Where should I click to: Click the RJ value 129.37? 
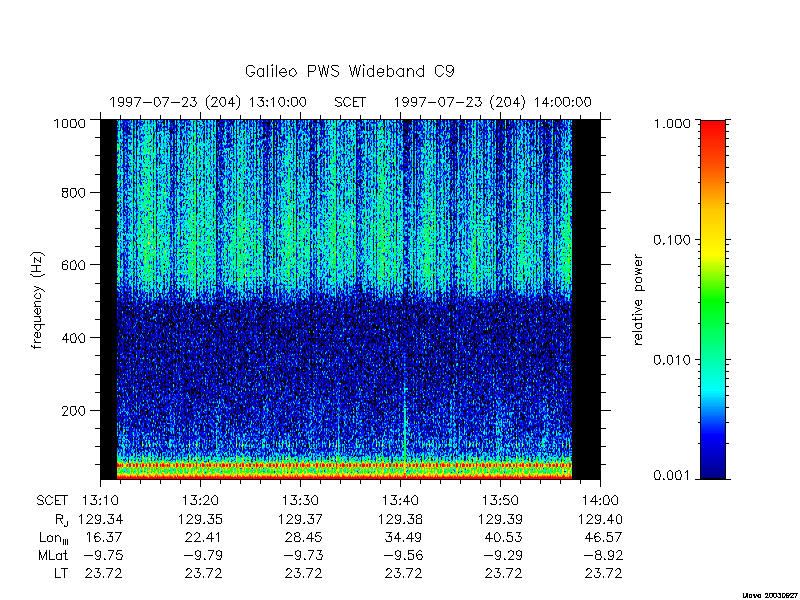[x=300, y=519]
